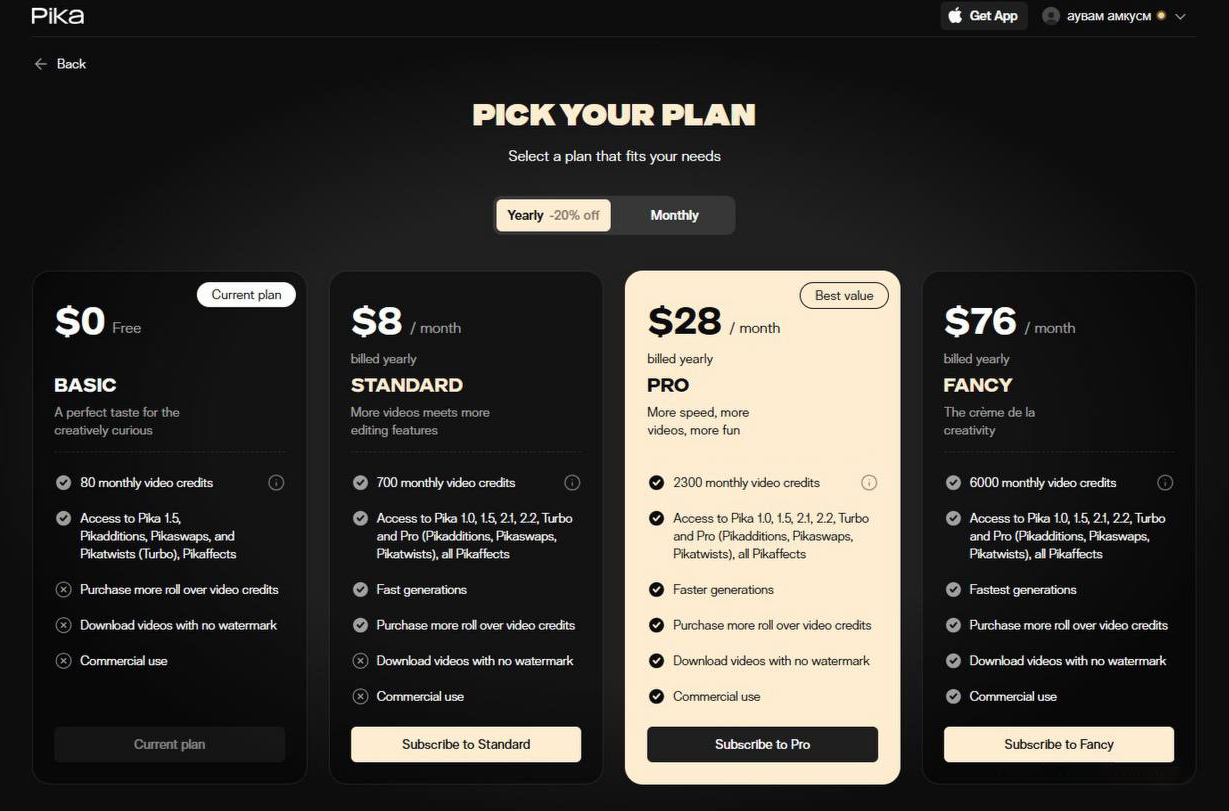Click the Best value badge

(844, 295)
